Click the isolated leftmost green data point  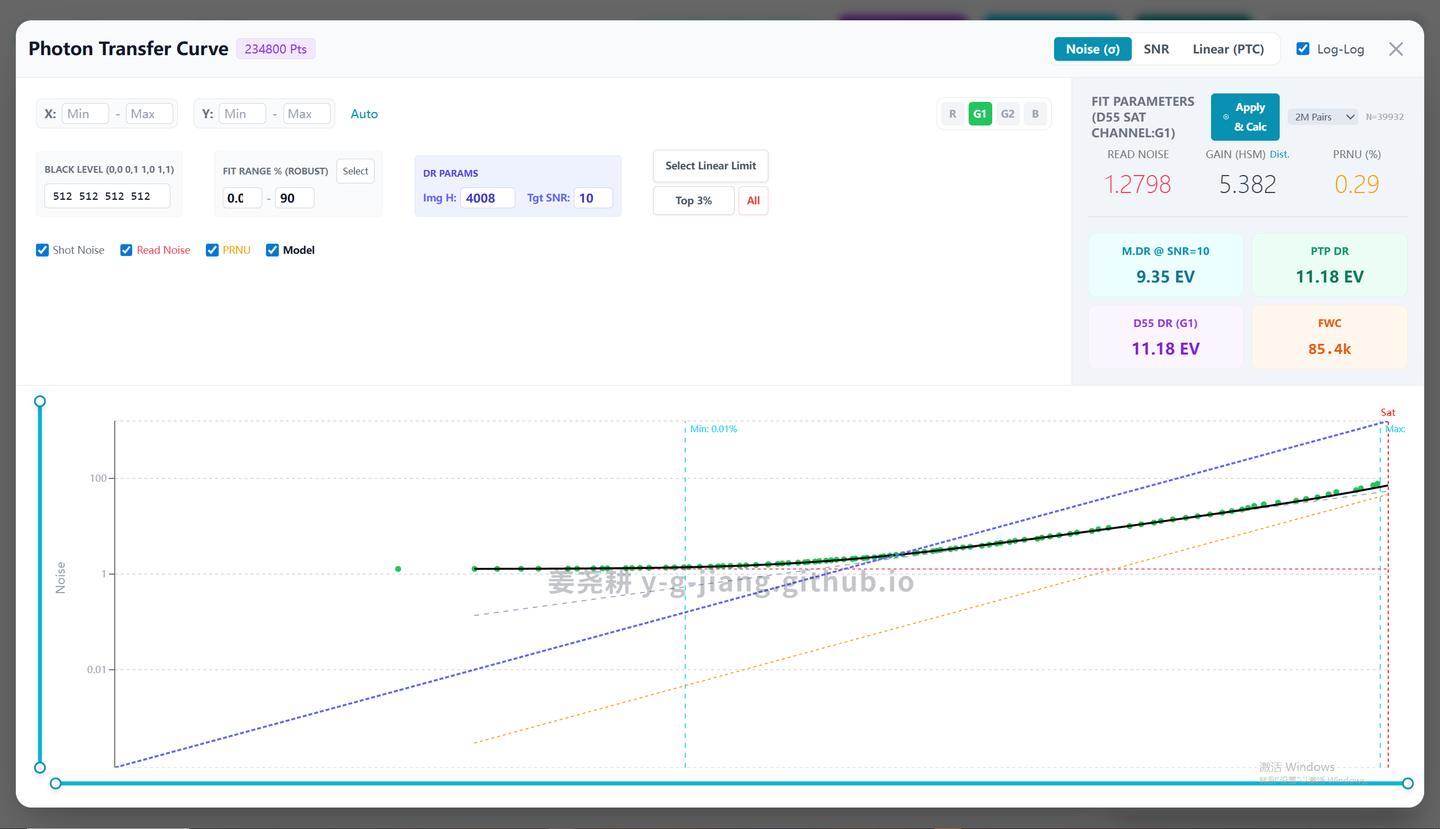[x=398, y=569]
